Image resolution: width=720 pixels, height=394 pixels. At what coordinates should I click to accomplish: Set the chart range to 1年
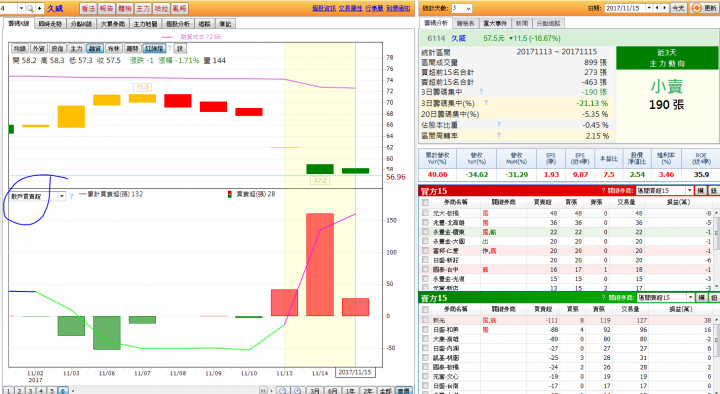[x=350, y=390]
